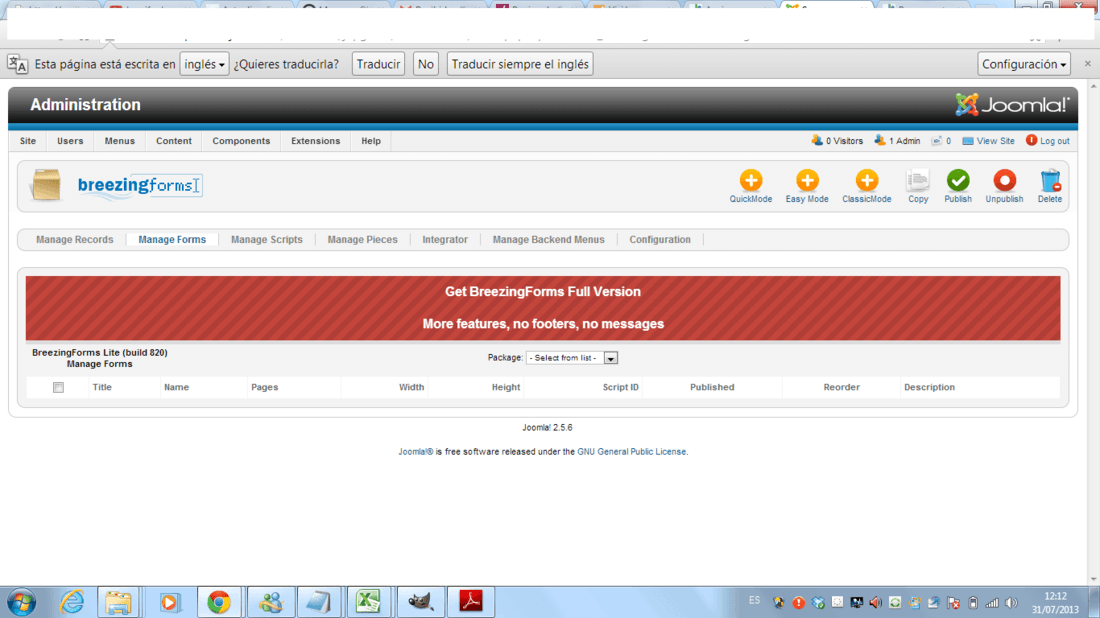
Task: Open the Help menu
Action: coord(371,141)
